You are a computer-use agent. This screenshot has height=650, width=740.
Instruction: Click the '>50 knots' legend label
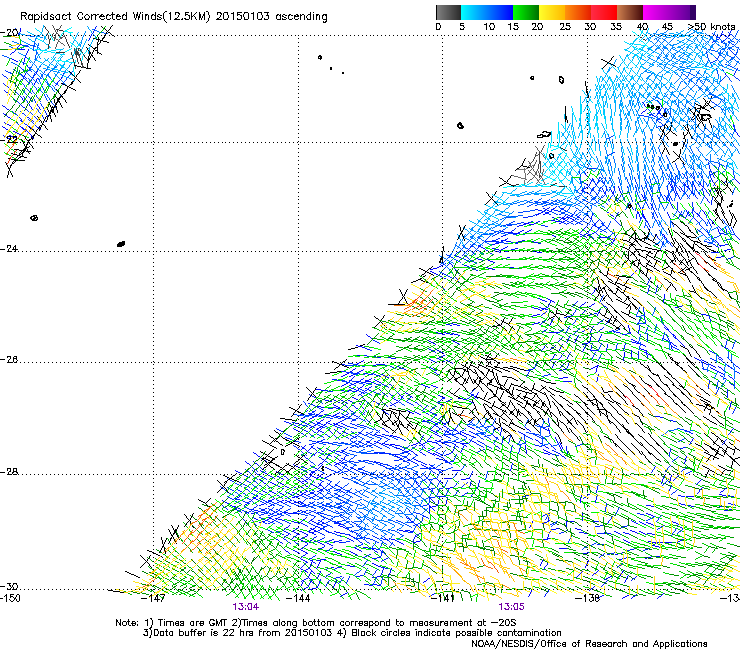coord(711,27)
